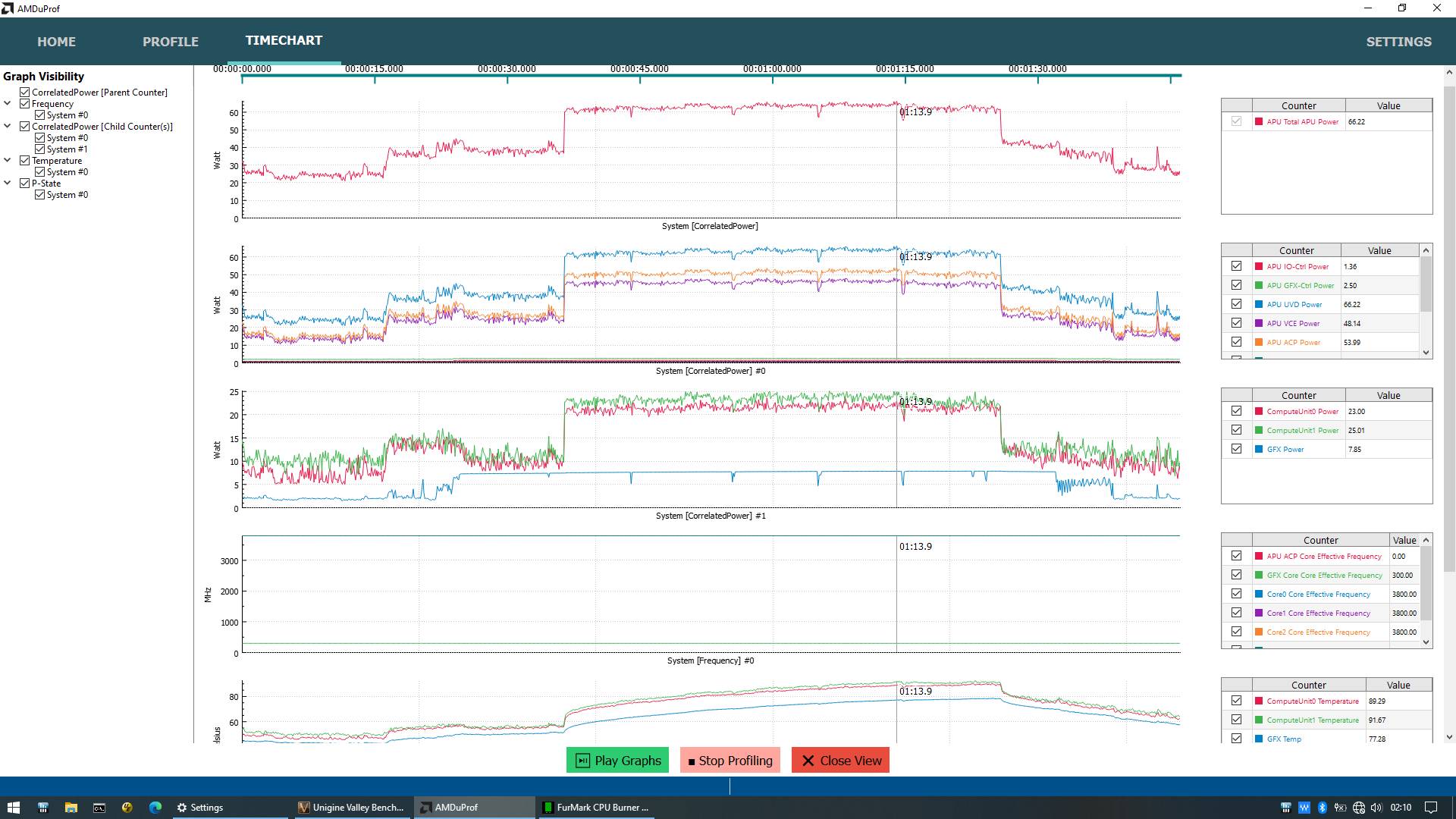The image size is (1456, 819).
Task: Open the network globe tray icon
Action: coord(1359,808)
